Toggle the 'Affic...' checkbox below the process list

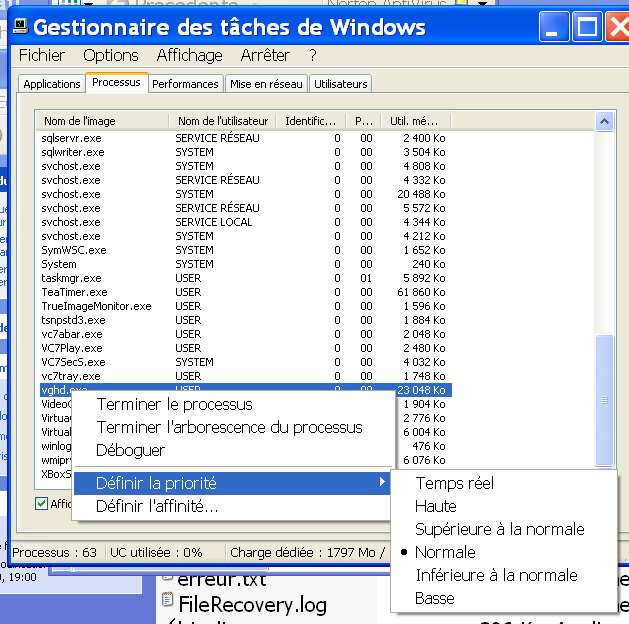41,503
